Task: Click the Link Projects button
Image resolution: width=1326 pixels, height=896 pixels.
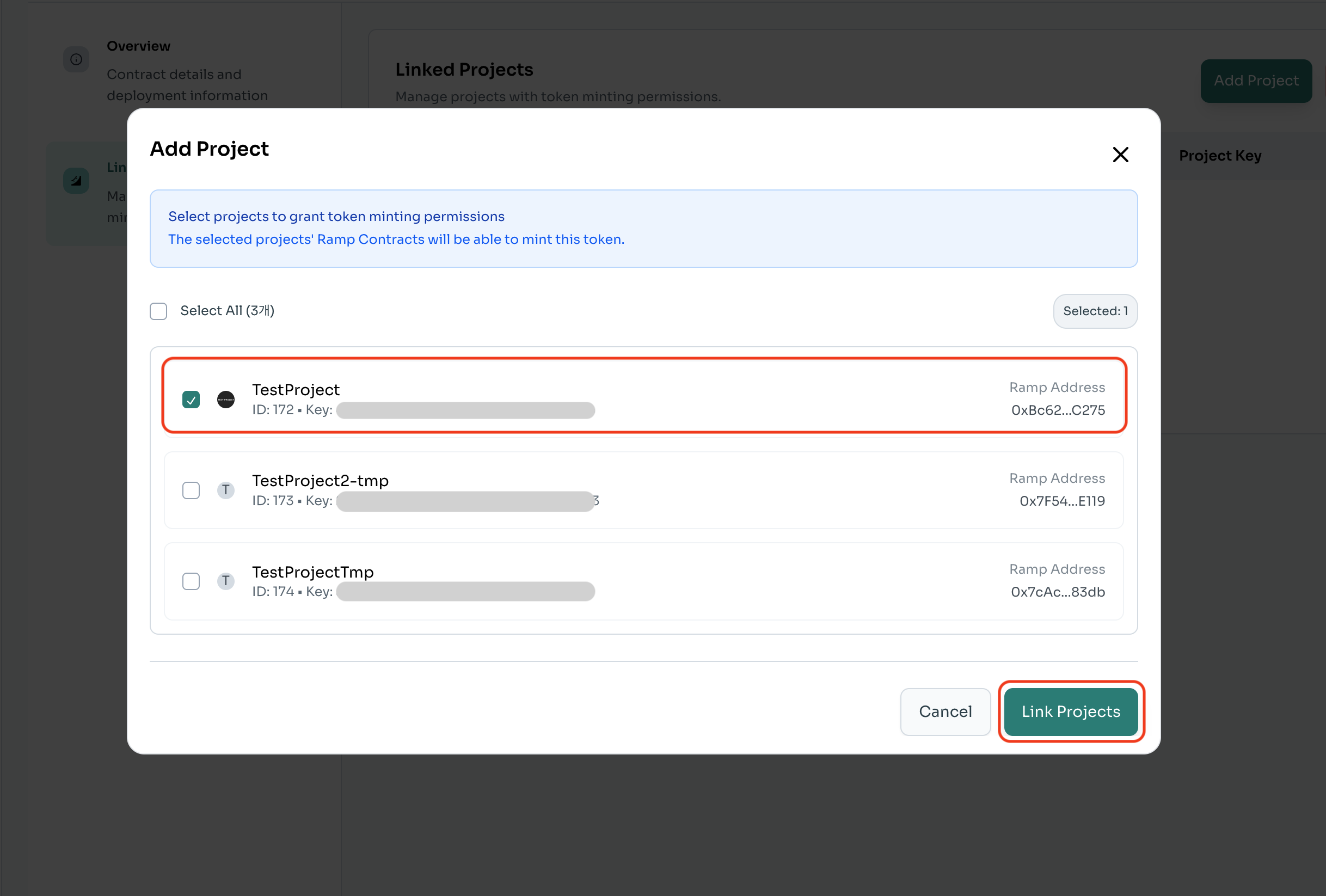Action: coord(1070,711)
